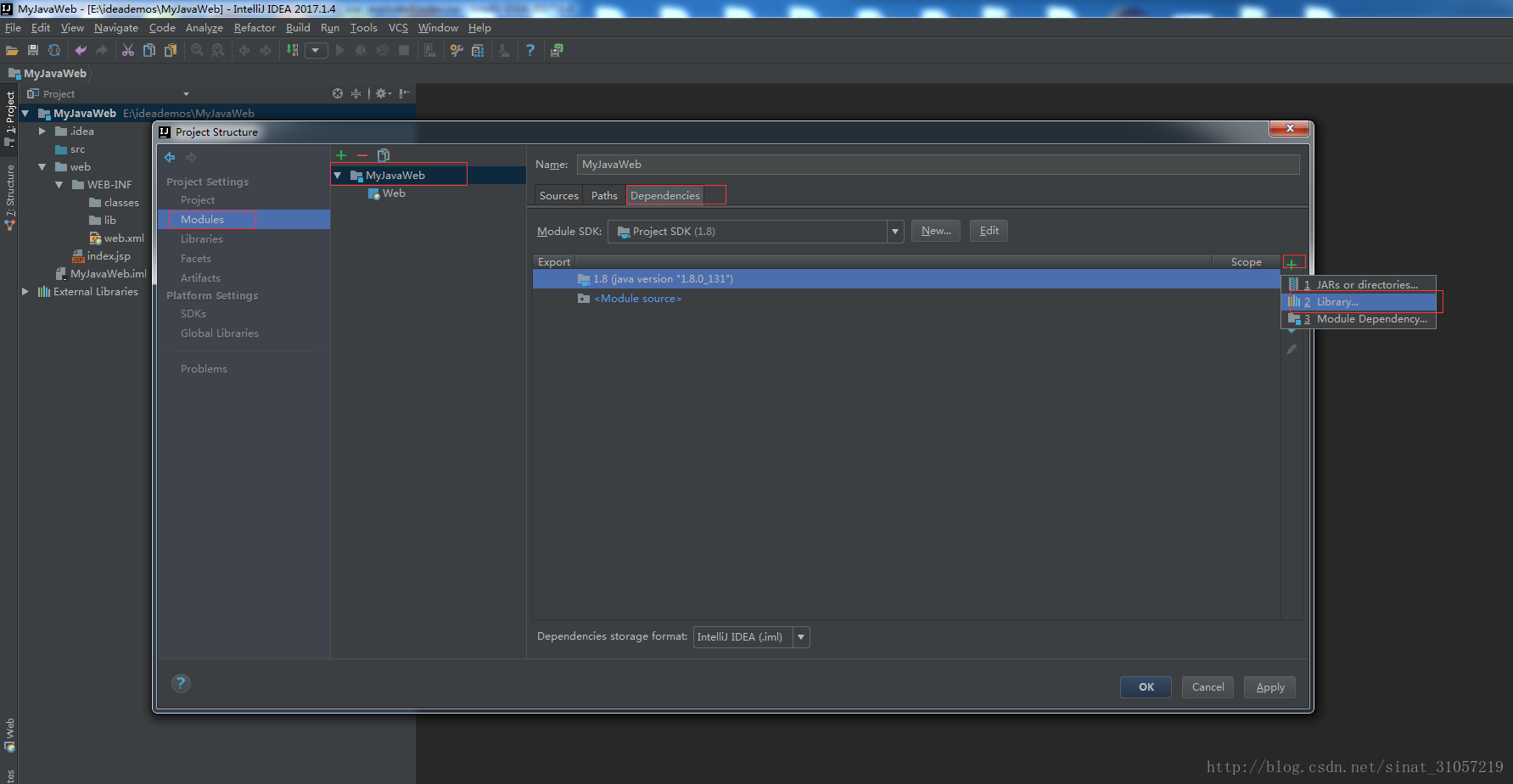The image size is (1513, 784).
Task: Click the hide Project panel icon
Action: [x=405, y=93]
